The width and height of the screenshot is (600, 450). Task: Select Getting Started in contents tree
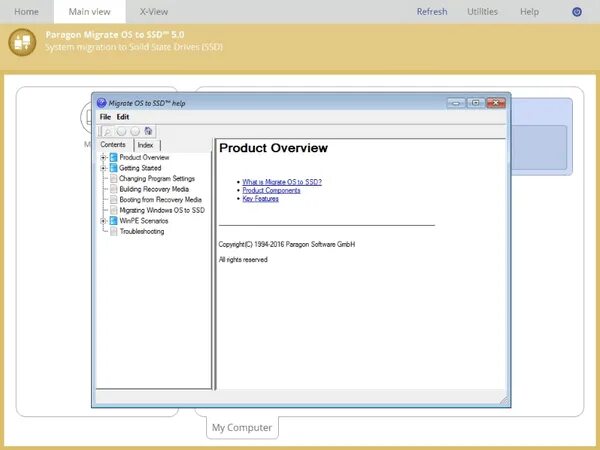[140, 168]
